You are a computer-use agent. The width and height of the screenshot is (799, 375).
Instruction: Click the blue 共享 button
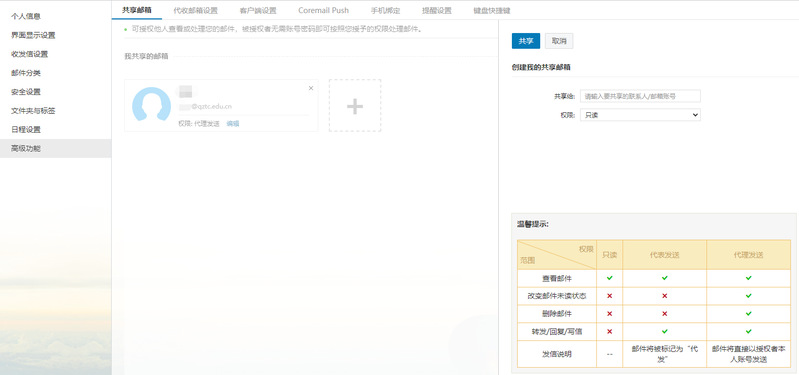click(526, 41)
